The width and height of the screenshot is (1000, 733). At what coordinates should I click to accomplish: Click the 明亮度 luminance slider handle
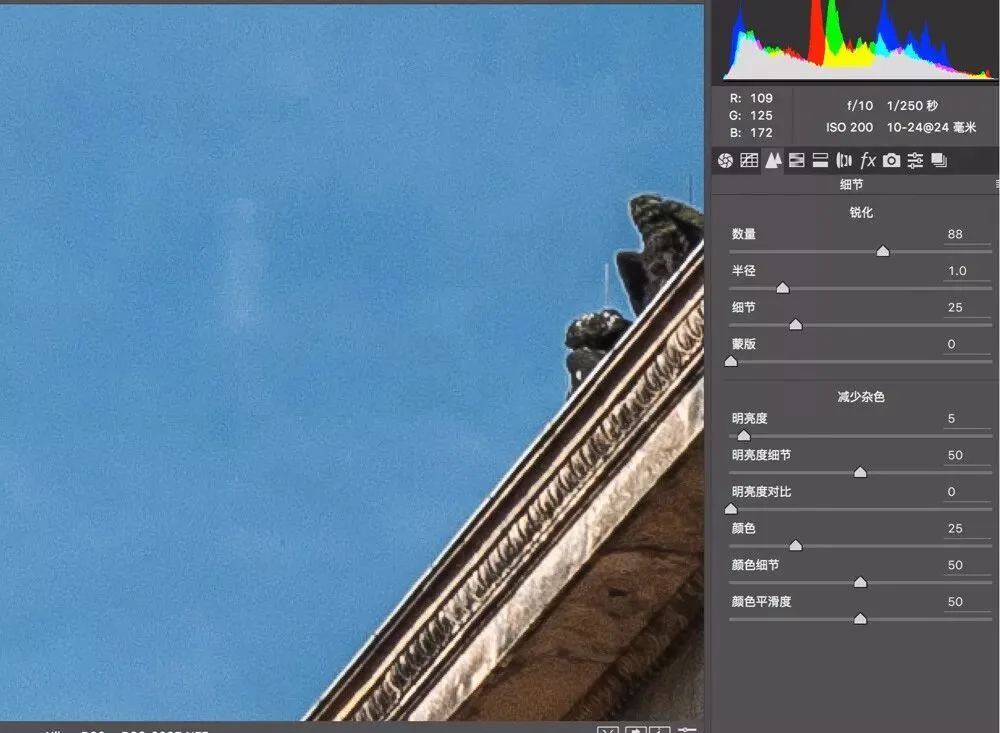[744, 436]
